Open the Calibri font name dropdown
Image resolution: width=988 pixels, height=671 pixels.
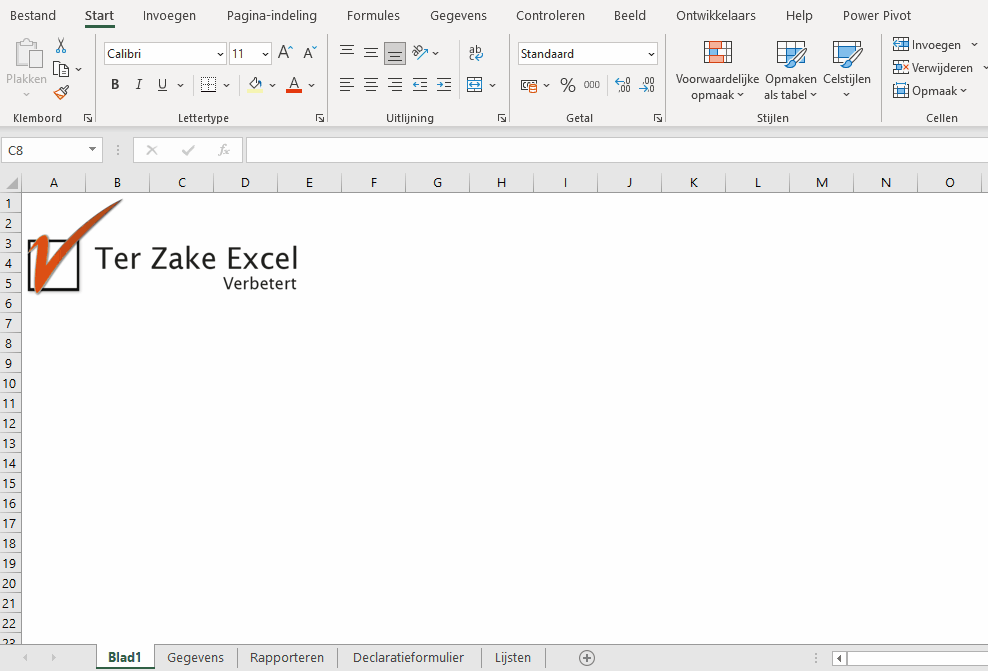pos(220,54)
